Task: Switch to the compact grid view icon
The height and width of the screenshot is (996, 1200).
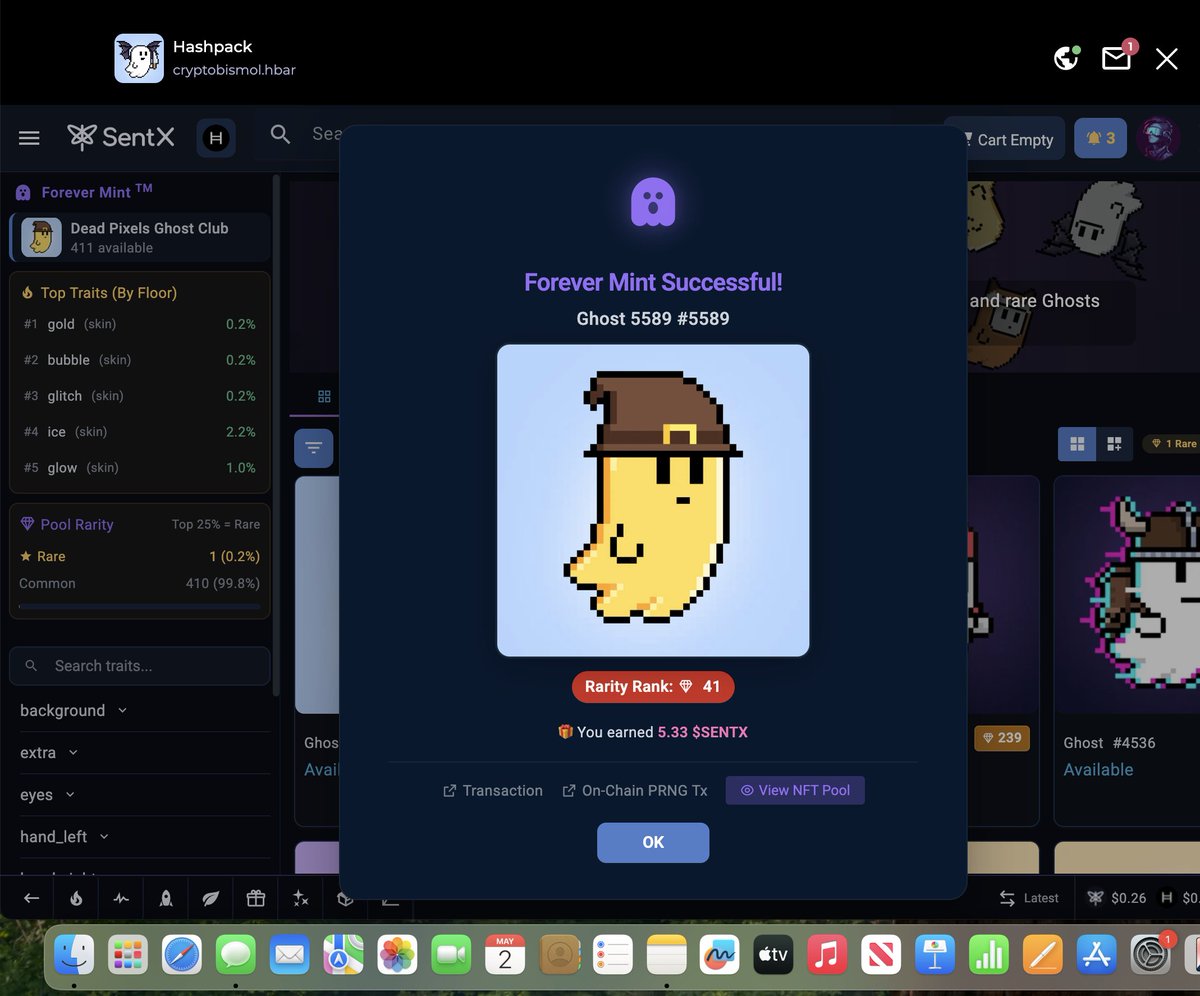Action: (x=1114, y=443)
